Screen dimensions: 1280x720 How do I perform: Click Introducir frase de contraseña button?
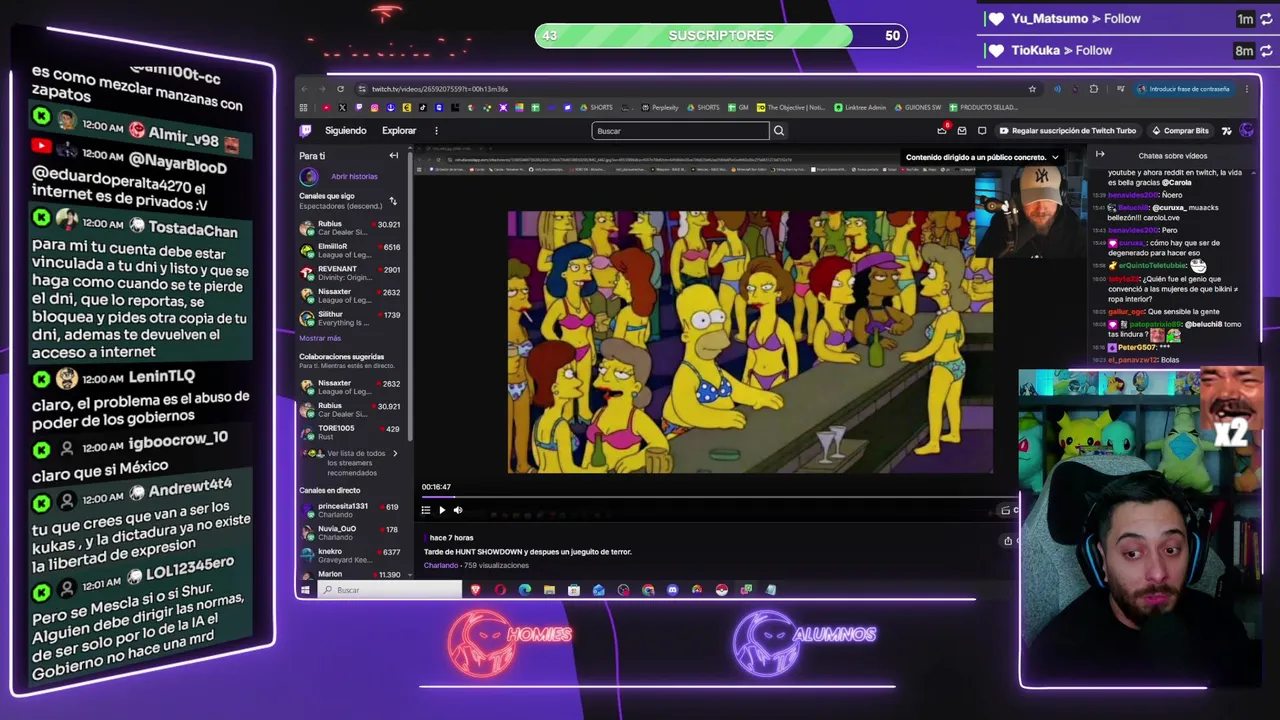(x=1183, y=89)
